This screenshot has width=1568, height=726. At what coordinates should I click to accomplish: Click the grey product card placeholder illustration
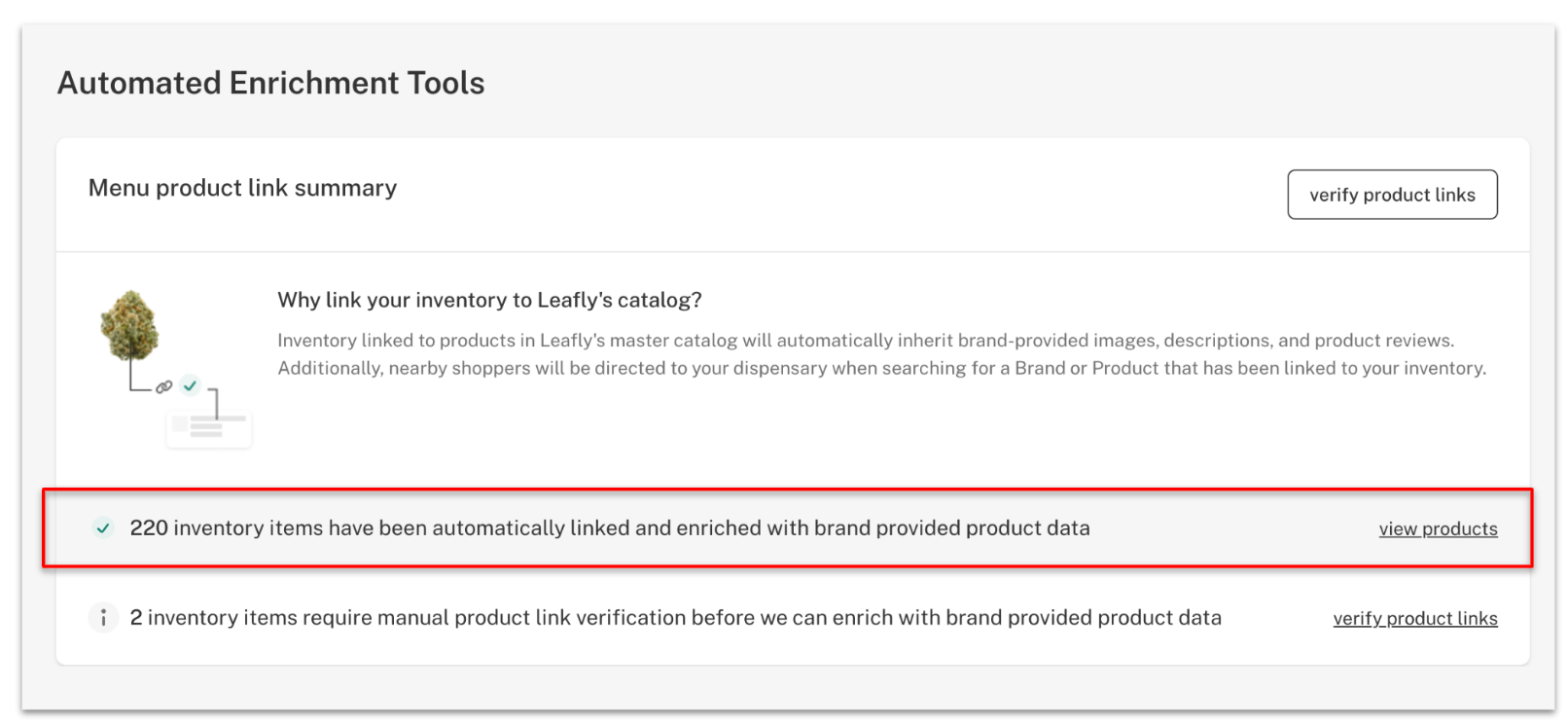pyautogui.click(x=209, y=427)
